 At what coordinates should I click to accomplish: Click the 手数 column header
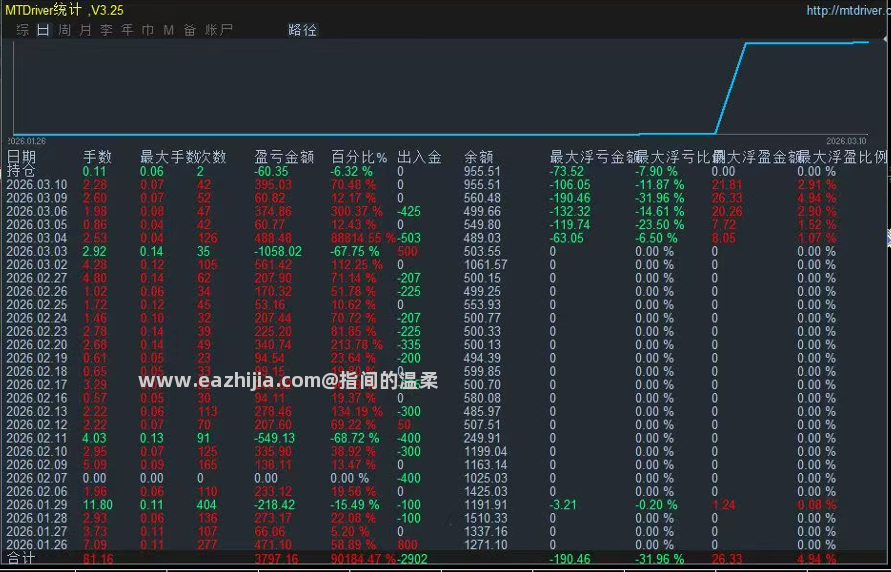coord(97,157)
